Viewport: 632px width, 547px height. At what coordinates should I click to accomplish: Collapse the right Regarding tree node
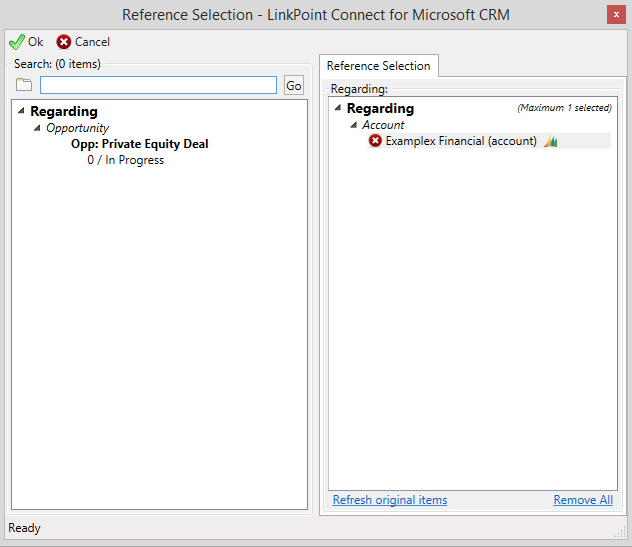coord(338,108)
